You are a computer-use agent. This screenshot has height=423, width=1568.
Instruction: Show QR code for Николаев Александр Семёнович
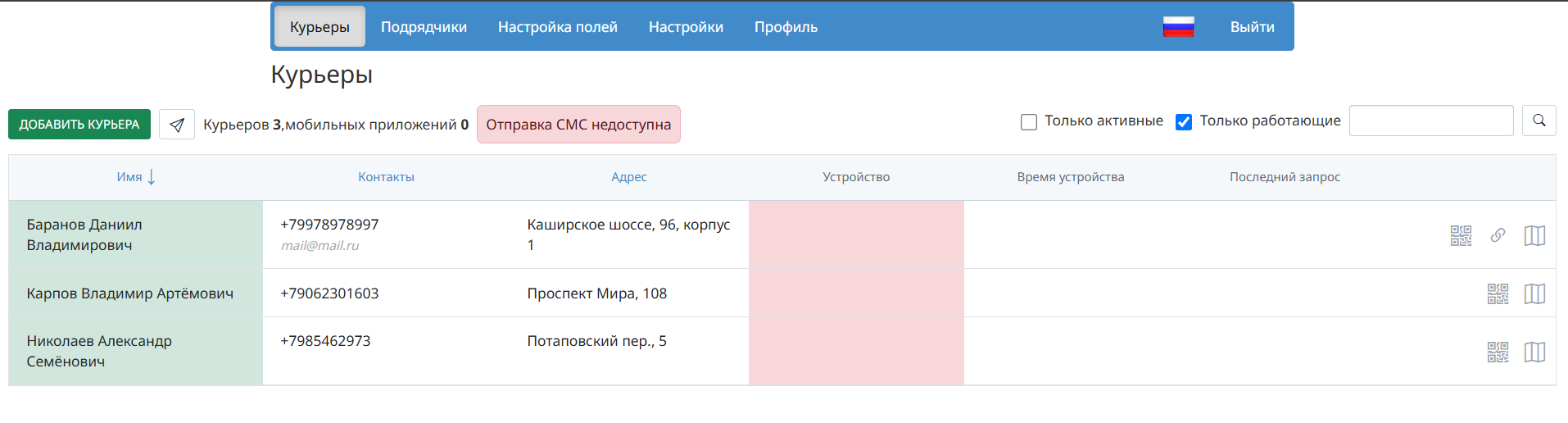click(1498, 352)
